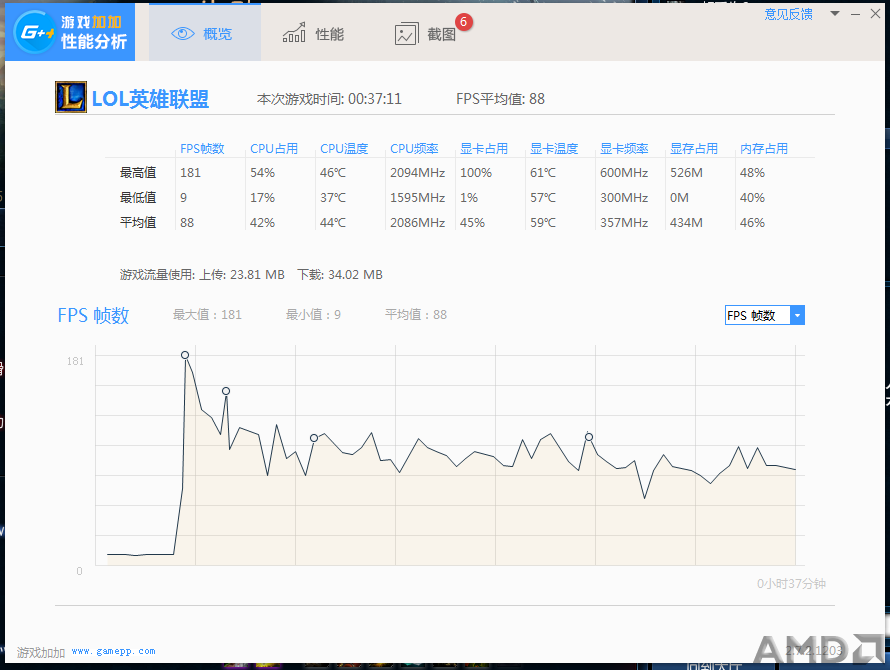This screenshot has width=890, height=670.
Task: Close the performance analysis window
Action: click(x=875, y=14)
